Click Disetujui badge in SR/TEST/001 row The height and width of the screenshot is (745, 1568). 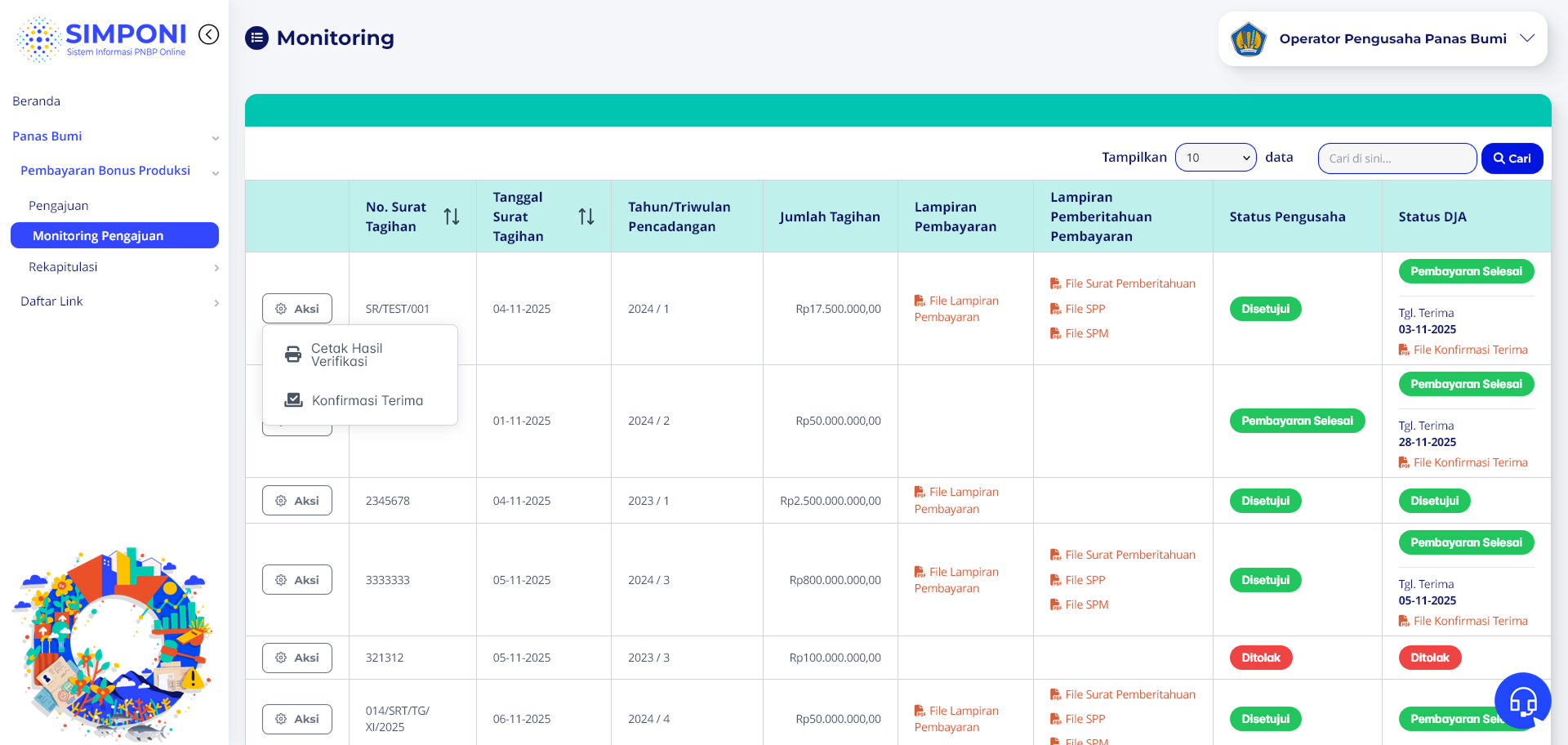pos(1265,309)
